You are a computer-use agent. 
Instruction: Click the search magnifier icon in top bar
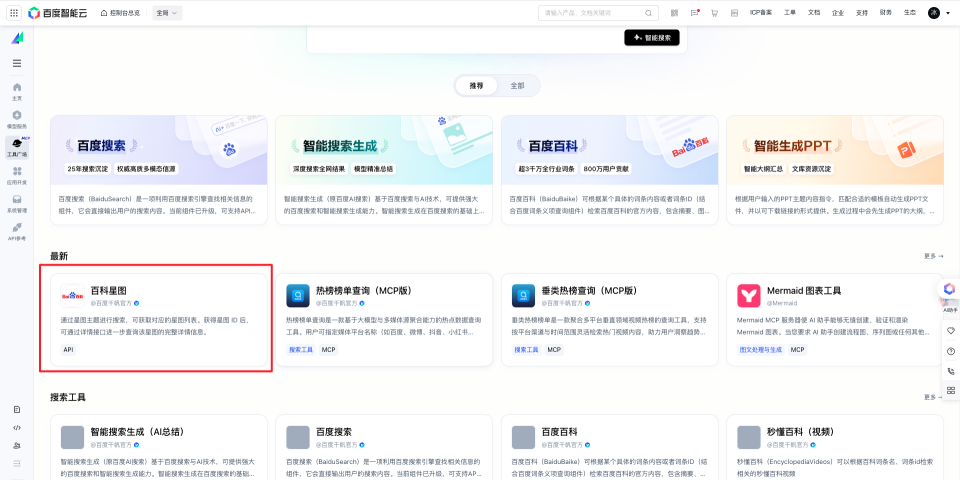click(650, 13)
